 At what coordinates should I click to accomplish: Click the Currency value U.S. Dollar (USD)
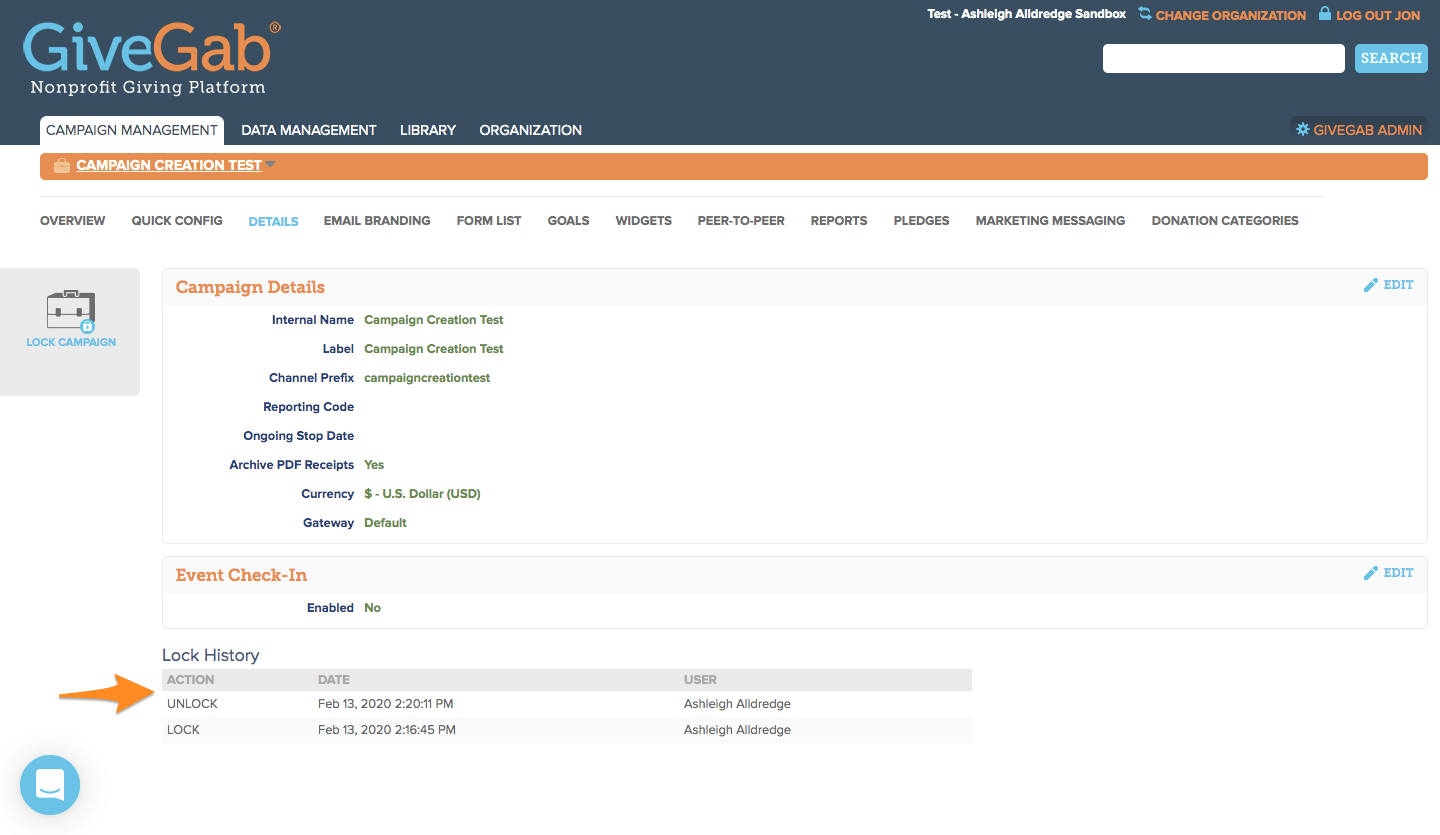click(x=422, y=494)
